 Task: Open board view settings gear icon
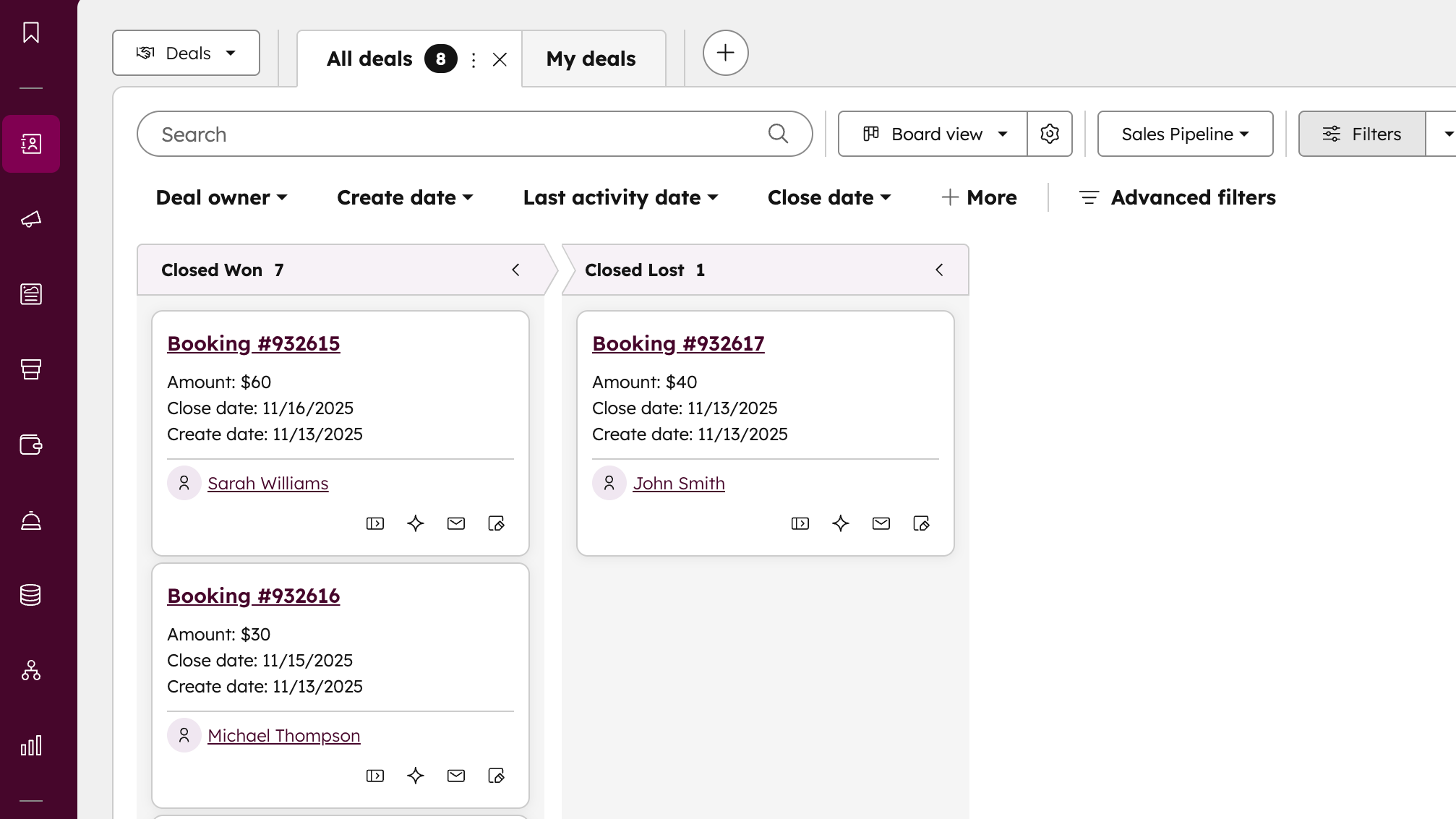pos(1050,134)
